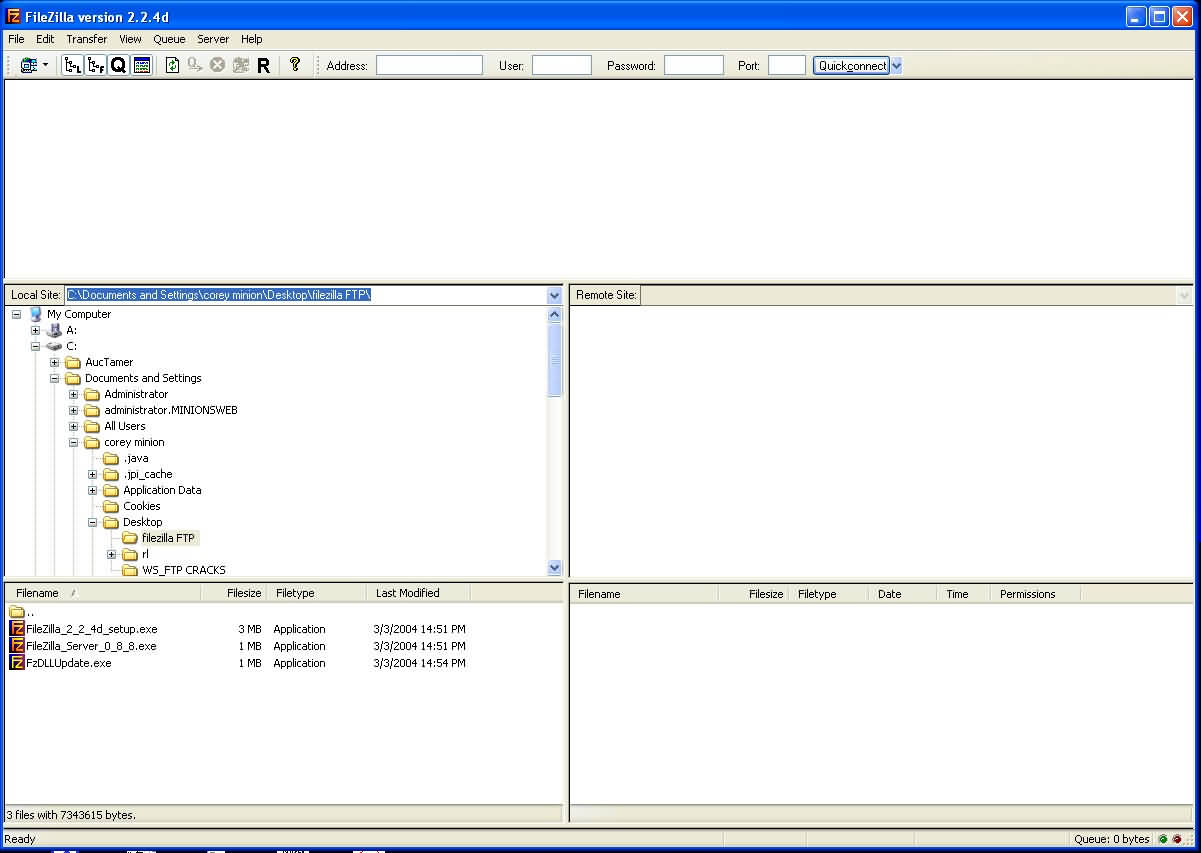
Task: Click the red status LED icon
Action: (x=1177, y=839)
